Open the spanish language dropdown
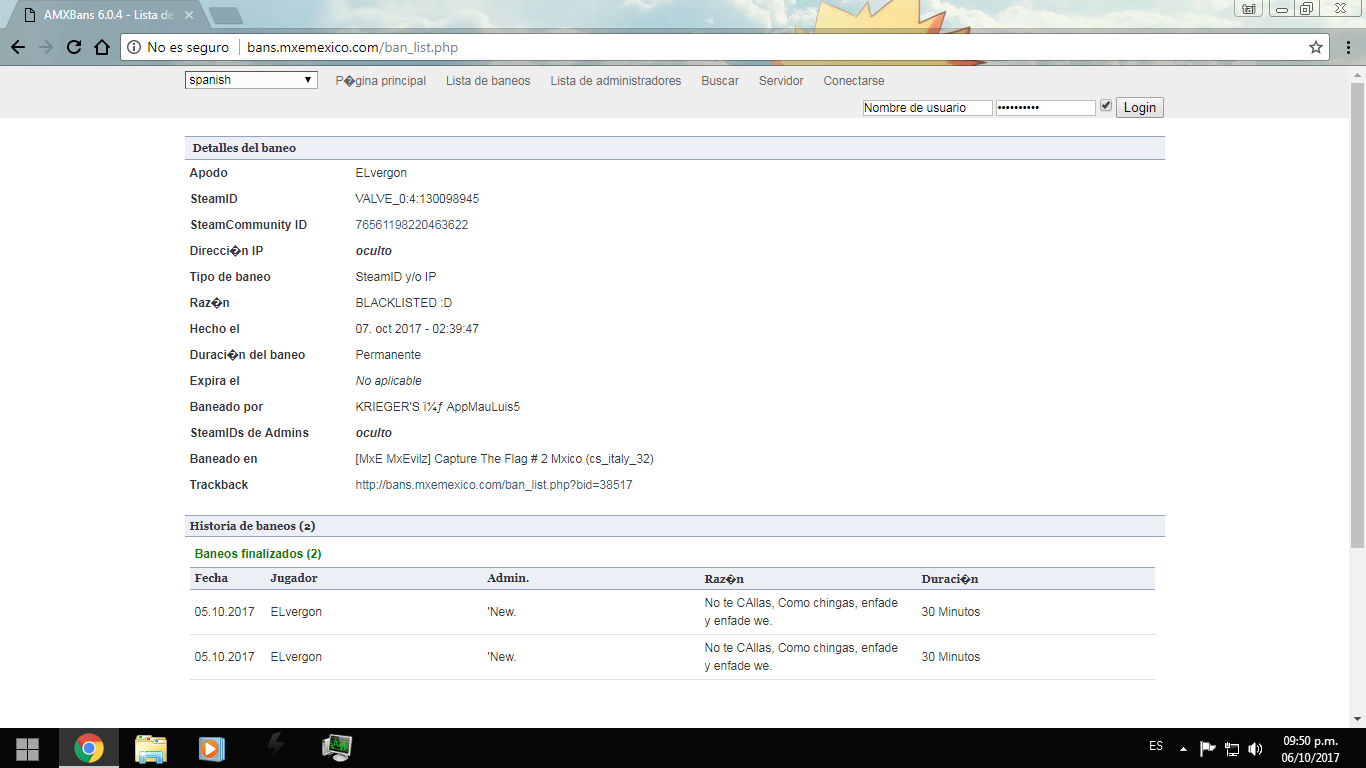The width and height of the screenshot is (1366, 768). pyautogui.click(x=251, y=80)
